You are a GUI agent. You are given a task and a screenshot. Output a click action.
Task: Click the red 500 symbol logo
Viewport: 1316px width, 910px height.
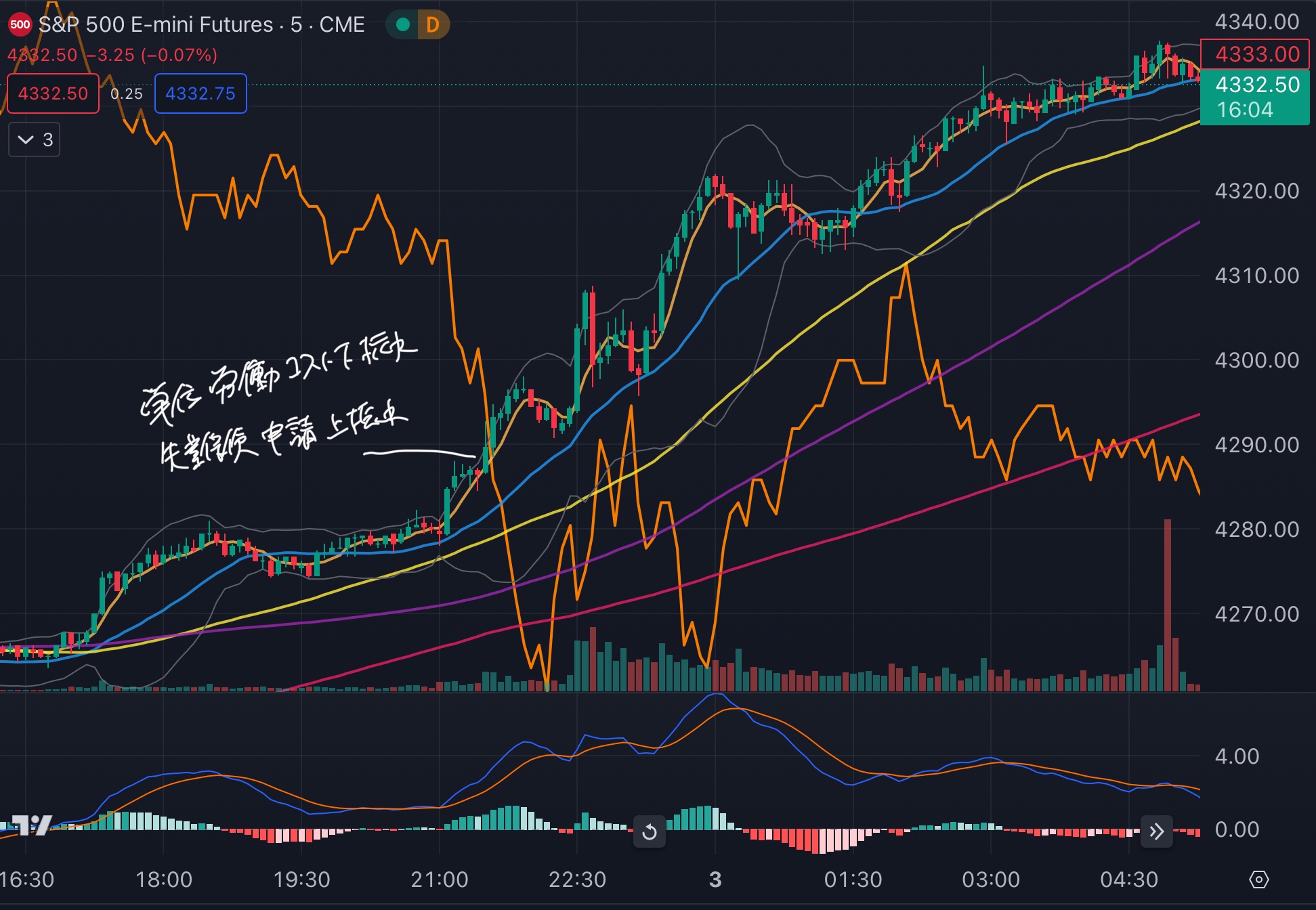20,25
